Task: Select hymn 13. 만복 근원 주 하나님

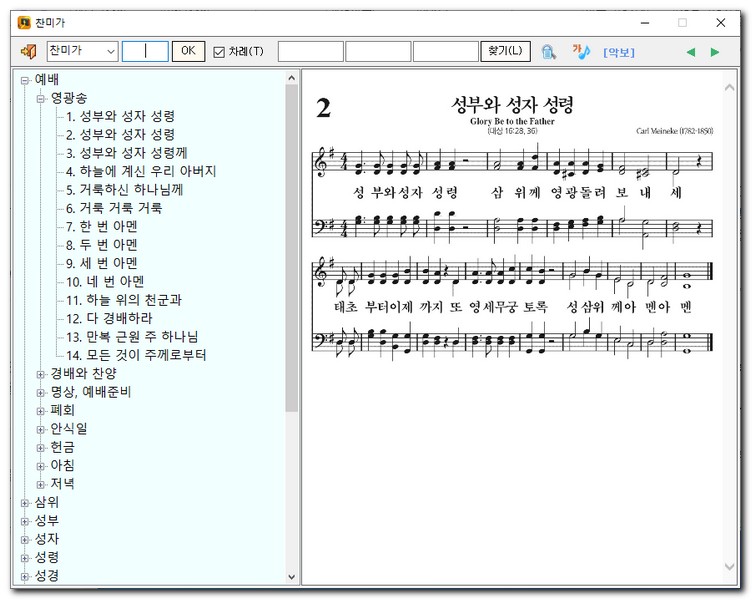Action: 131,336
